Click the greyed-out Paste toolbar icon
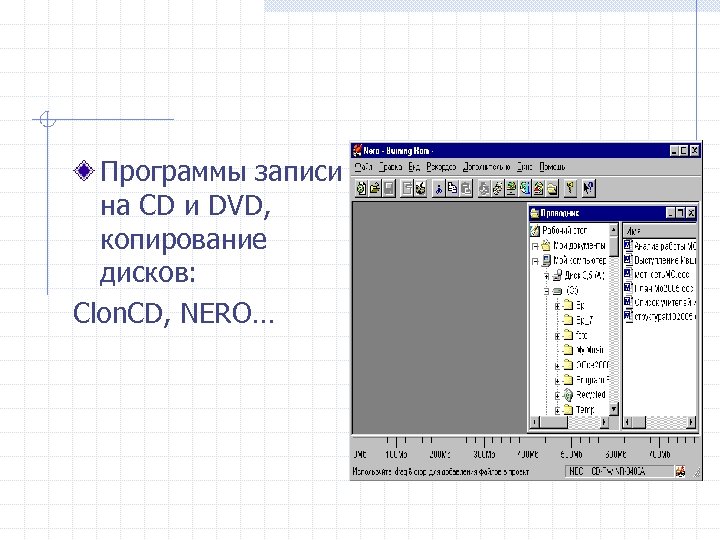Image resolution: width=720 pixels, height=540 pixels. (466, 188)
